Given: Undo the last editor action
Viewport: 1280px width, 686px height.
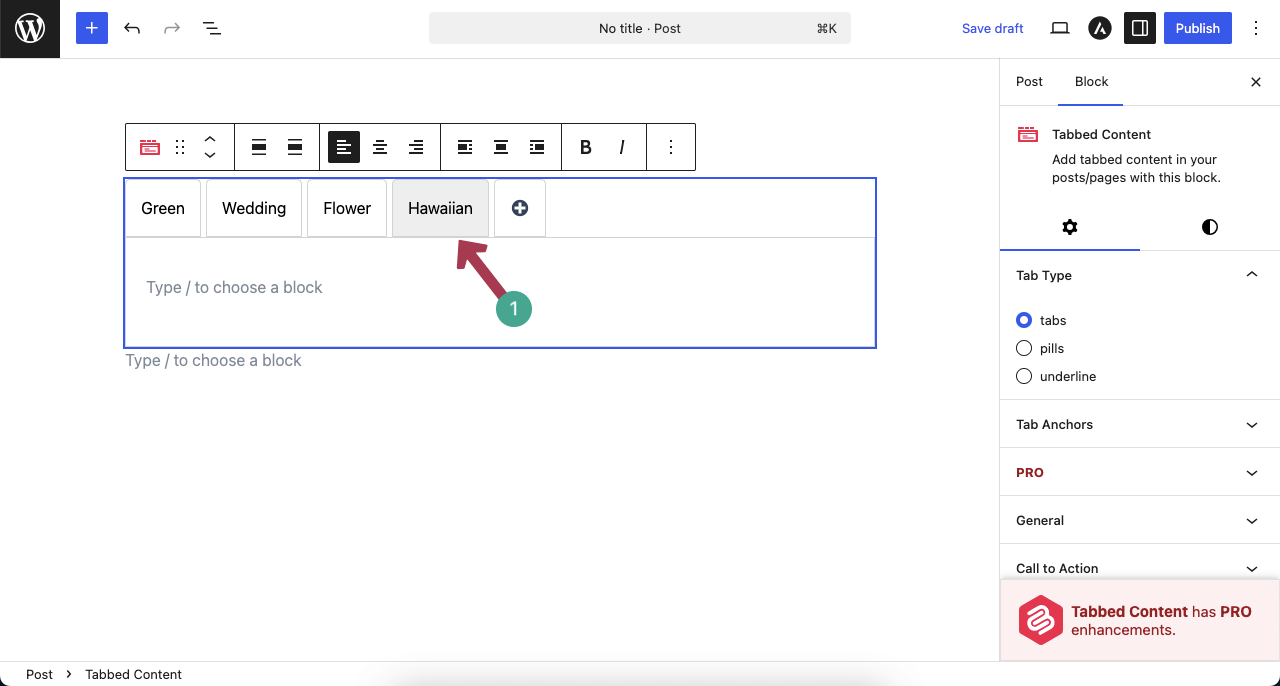Looking at the screenshot, I should coord(132,28).
